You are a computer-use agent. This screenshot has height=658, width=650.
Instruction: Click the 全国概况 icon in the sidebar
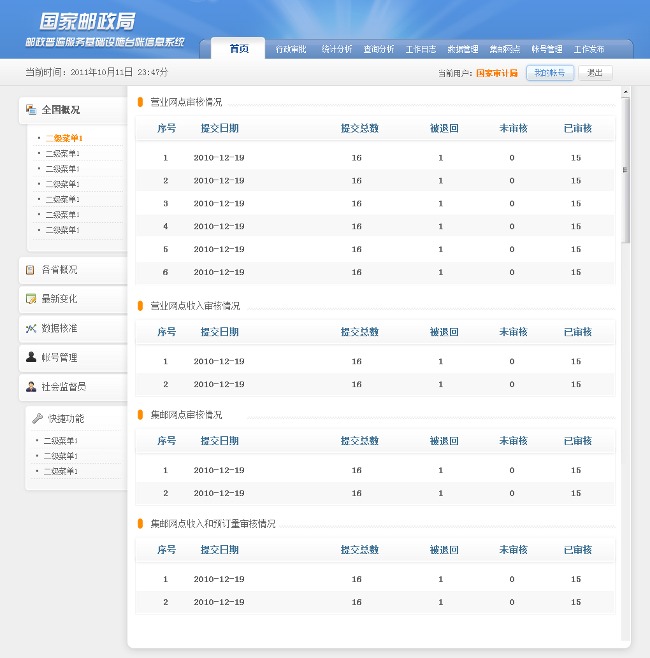click(x=31, y=110)
